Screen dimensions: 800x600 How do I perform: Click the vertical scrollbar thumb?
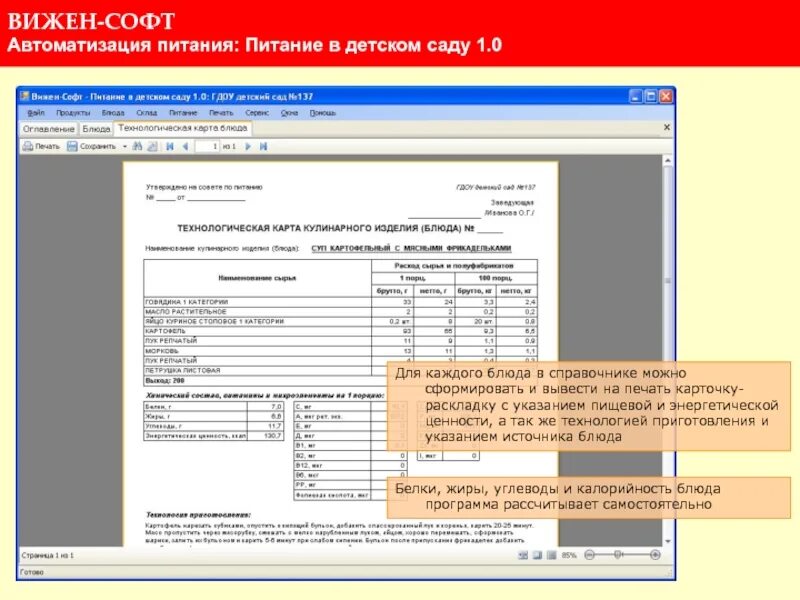[667, 281]
